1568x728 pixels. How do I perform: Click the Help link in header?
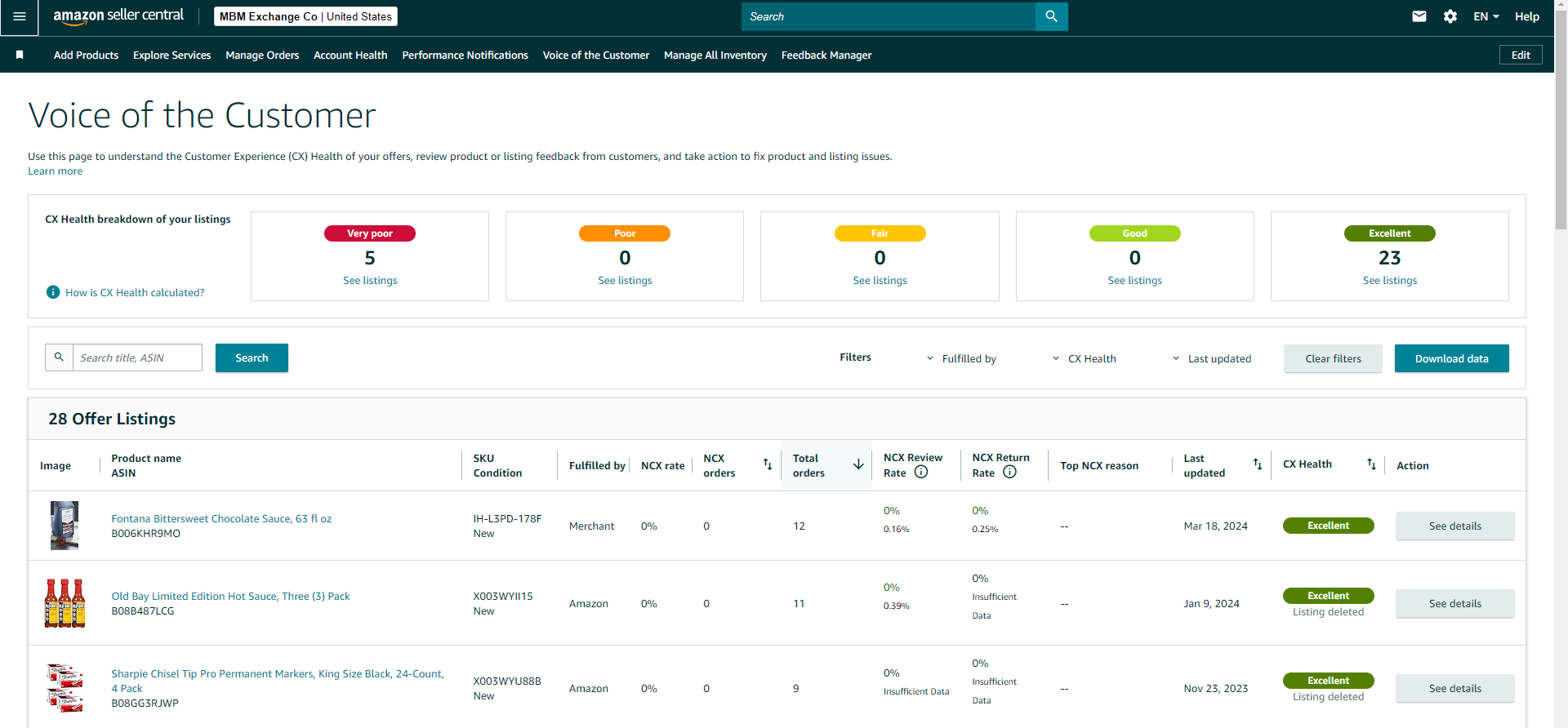(1526, 16)
